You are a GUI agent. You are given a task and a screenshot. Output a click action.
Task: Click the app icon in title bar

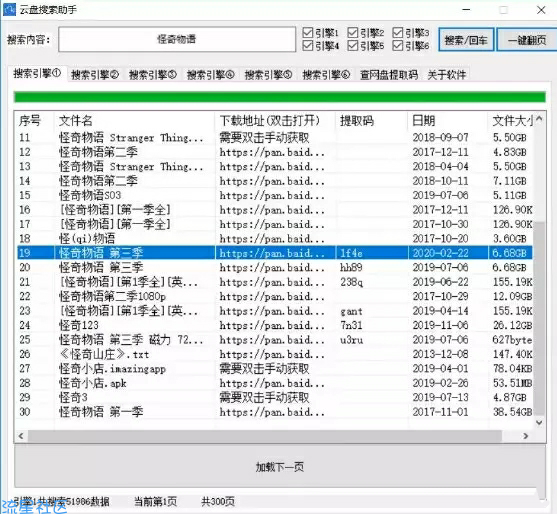(x=9, y=9)
